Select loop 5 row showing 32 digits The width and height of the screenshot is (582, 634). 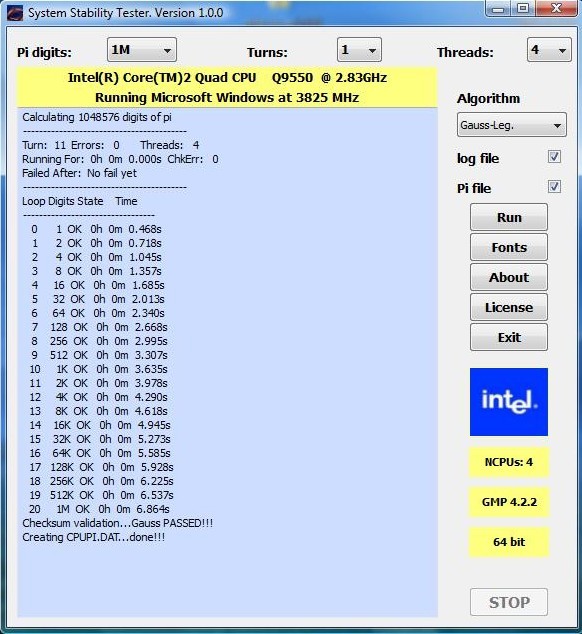coord(98,299)
